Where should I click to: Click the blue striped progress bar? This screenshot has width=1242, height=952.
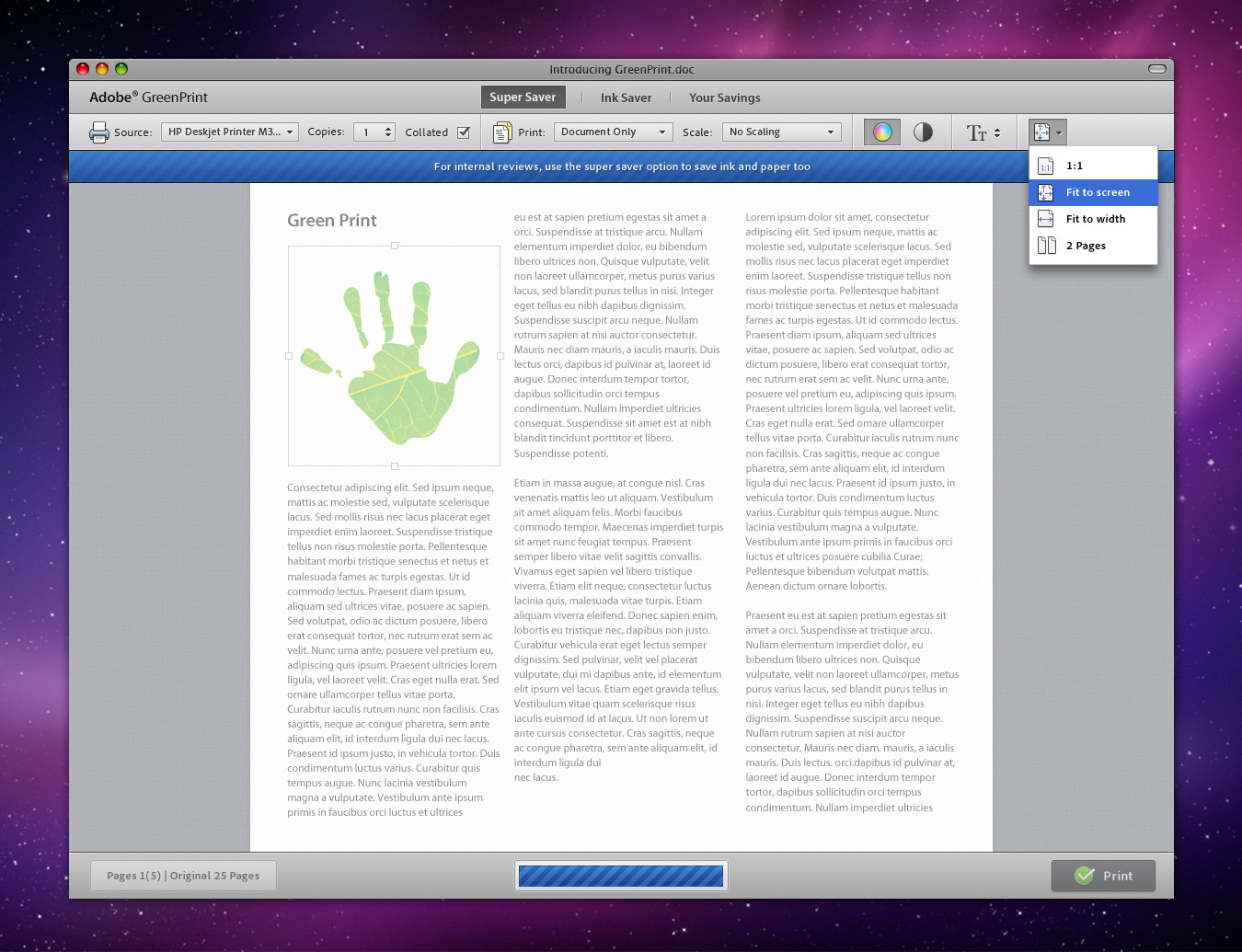(621, 876)
